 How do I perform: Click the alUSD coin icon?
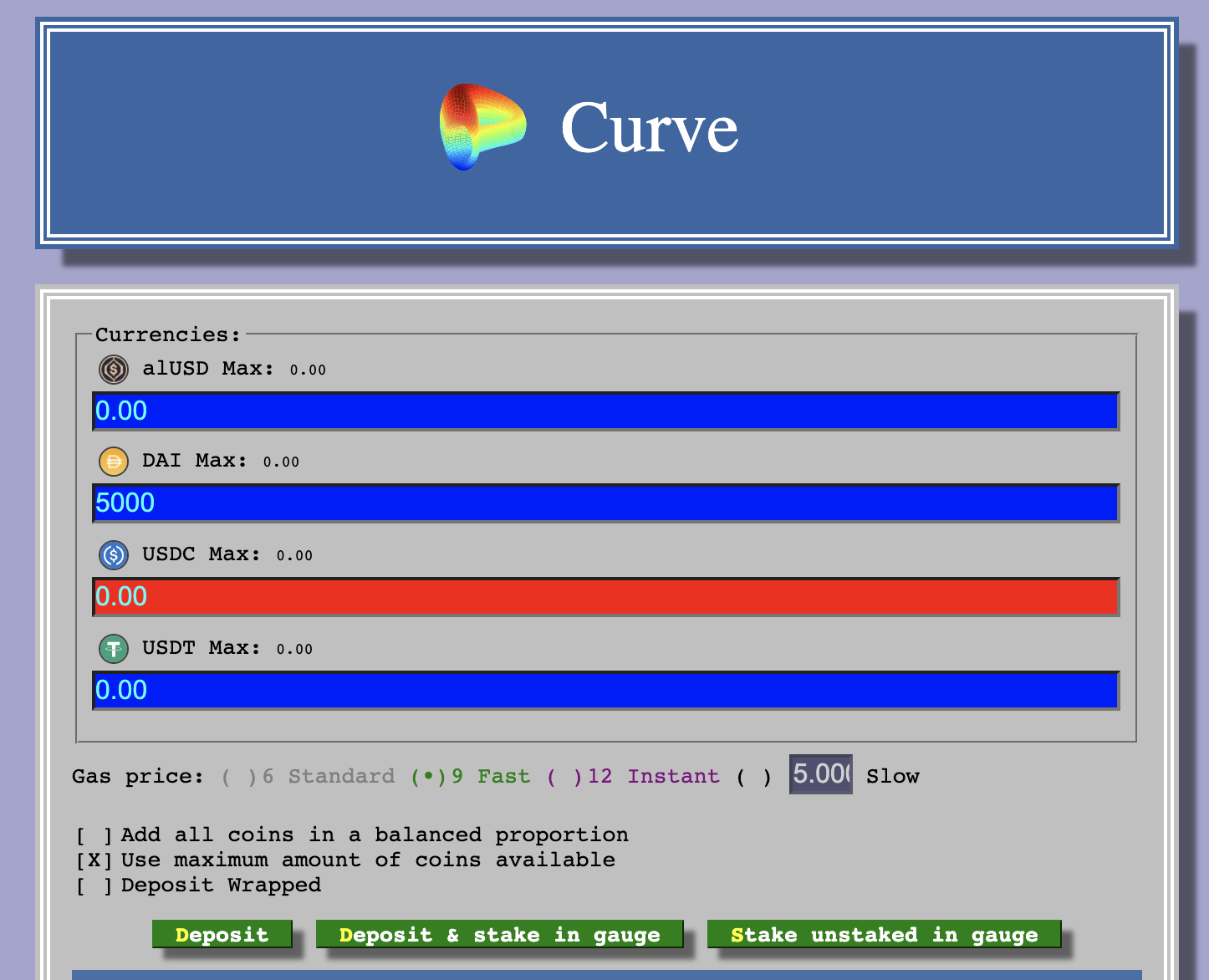(x=114, y=369)
